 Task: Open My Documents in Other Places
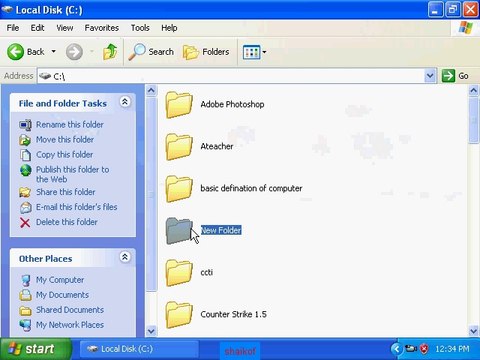62,295
